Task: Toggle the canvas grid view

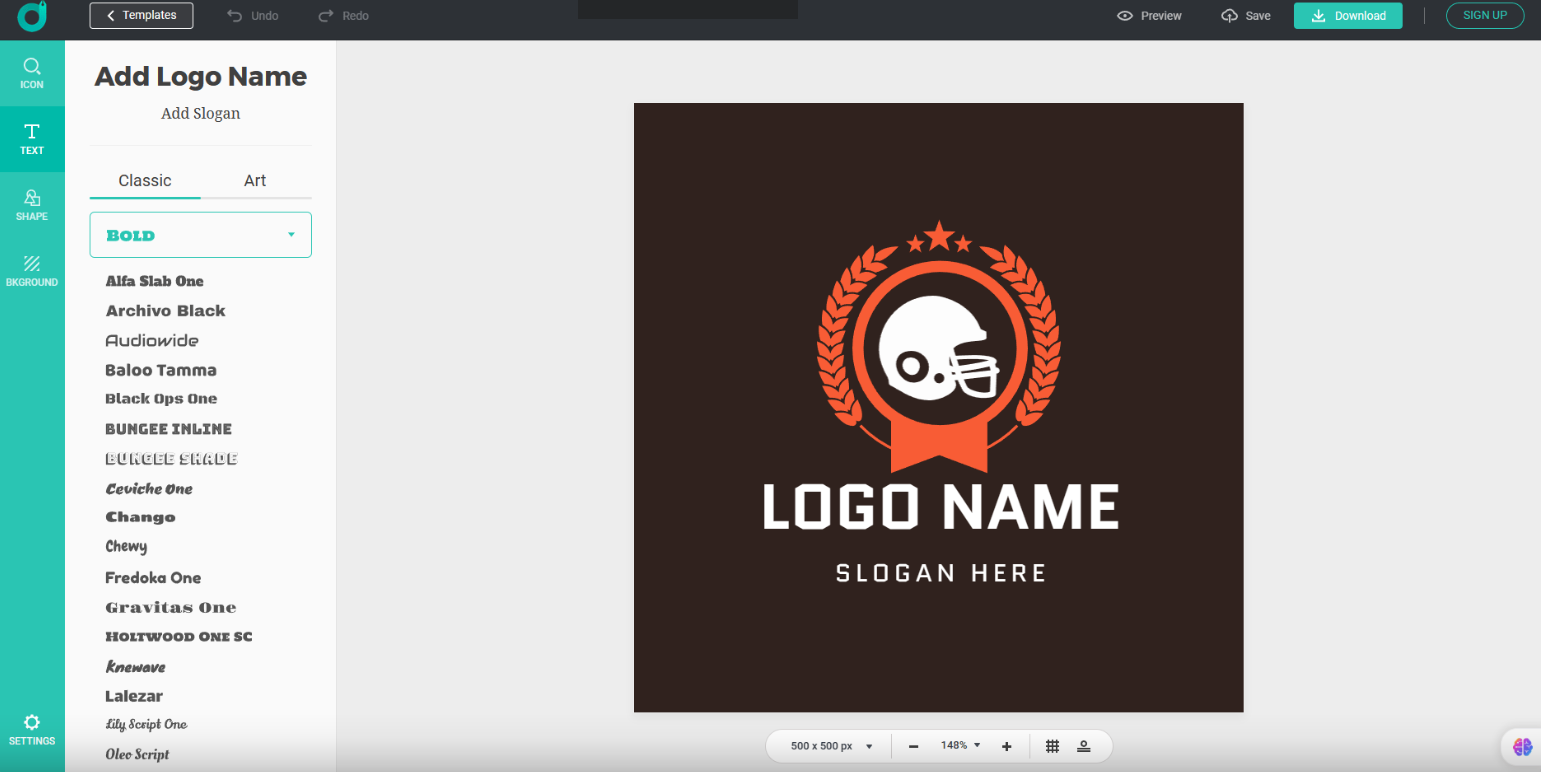Action: pyautogui.click(x=1052, y=746)
